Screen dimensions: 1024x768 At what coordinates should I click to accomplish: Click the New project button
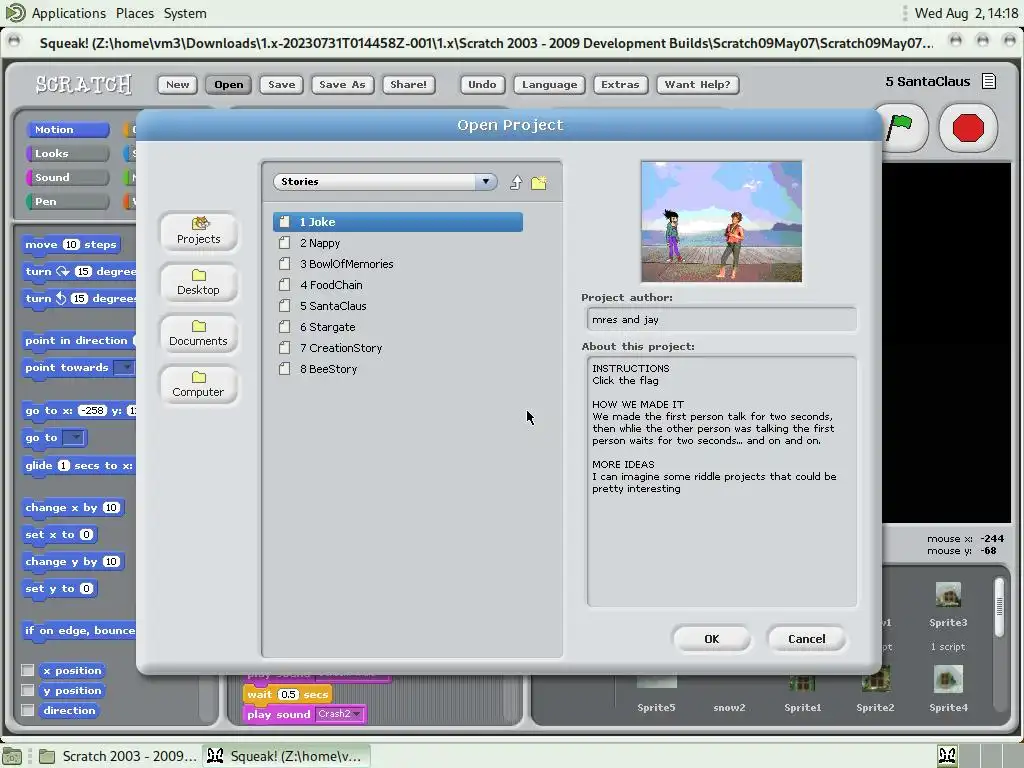(178, 84)
